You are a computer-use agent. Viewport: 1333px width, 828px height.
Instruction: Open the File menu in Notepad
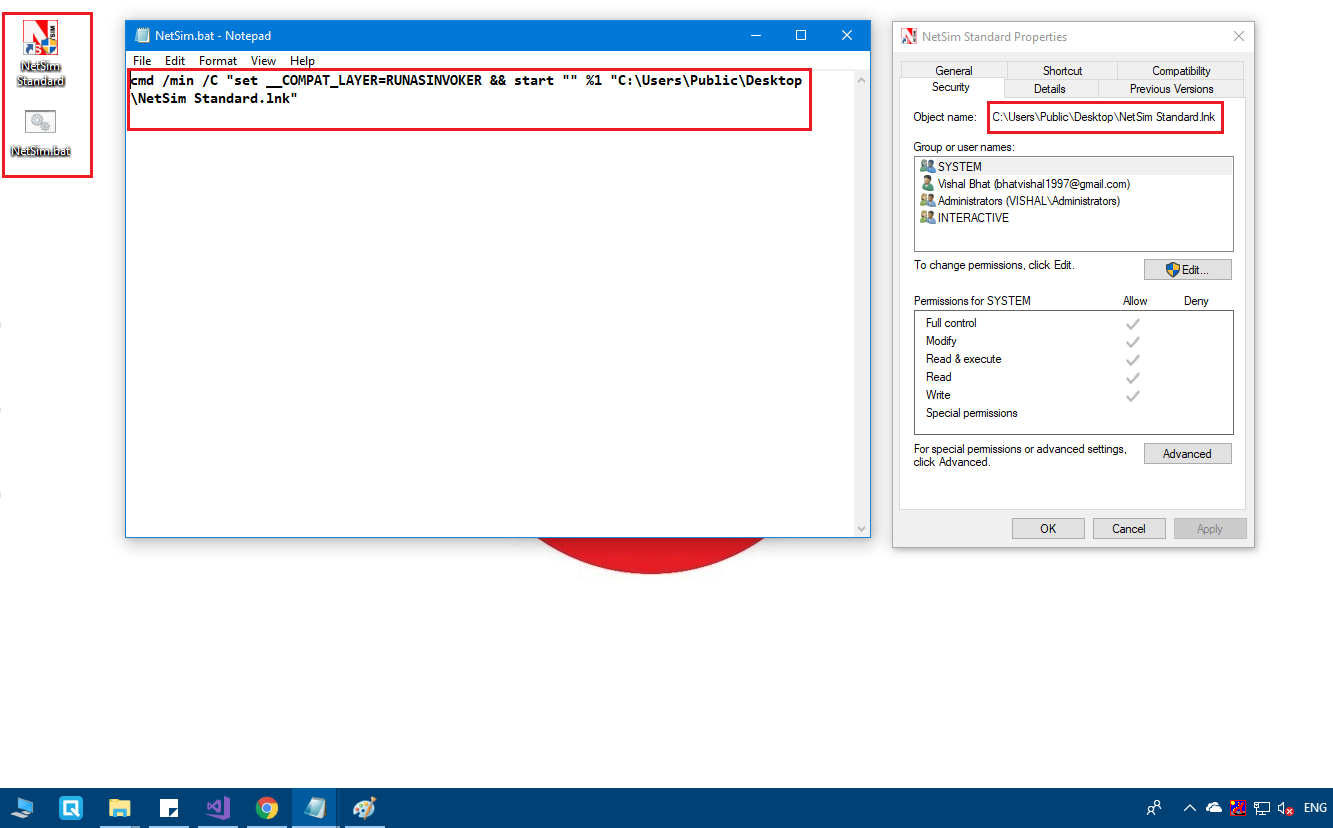coord(142,61)
